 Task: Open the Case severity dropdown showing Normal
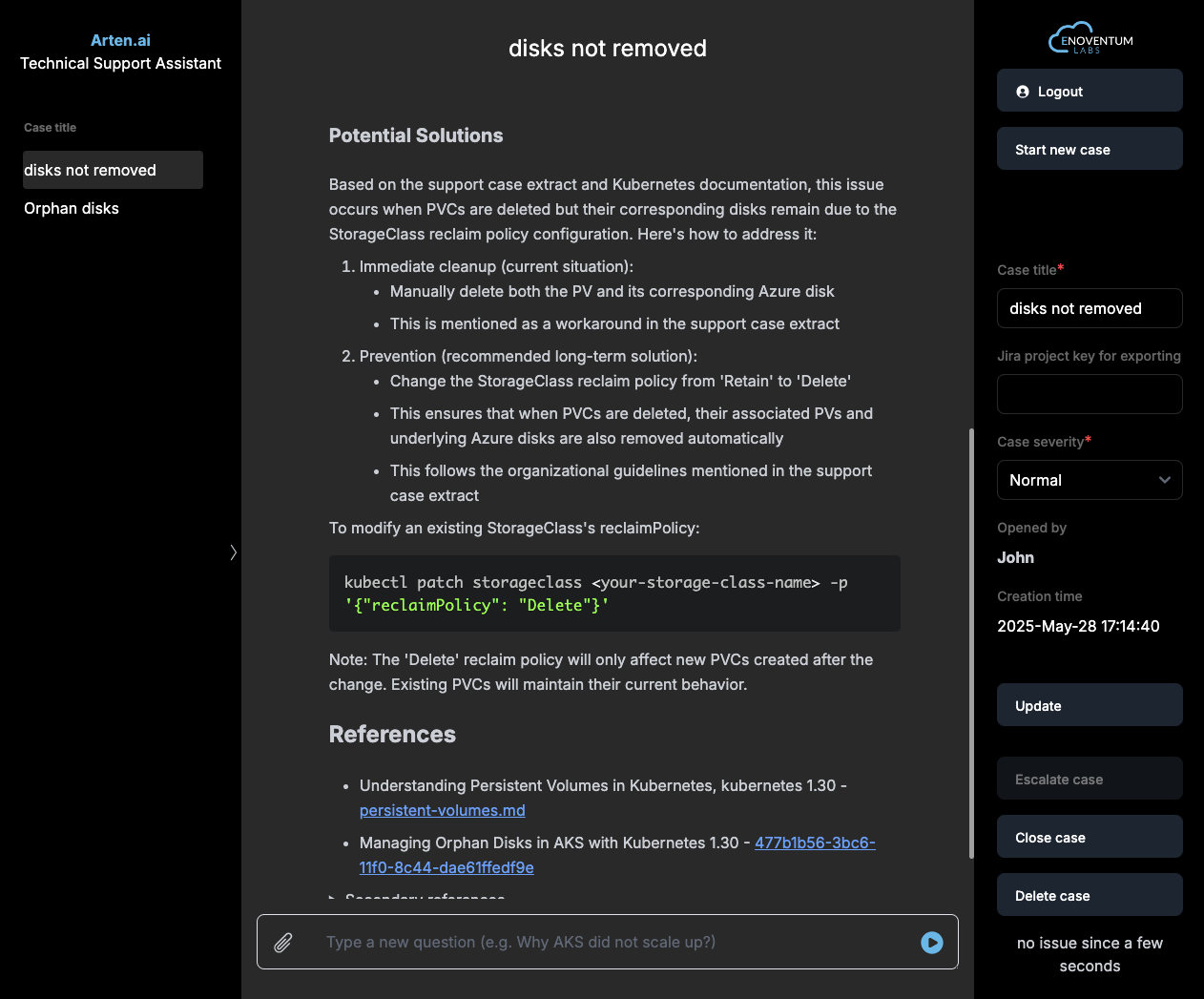click(1090, 480)
